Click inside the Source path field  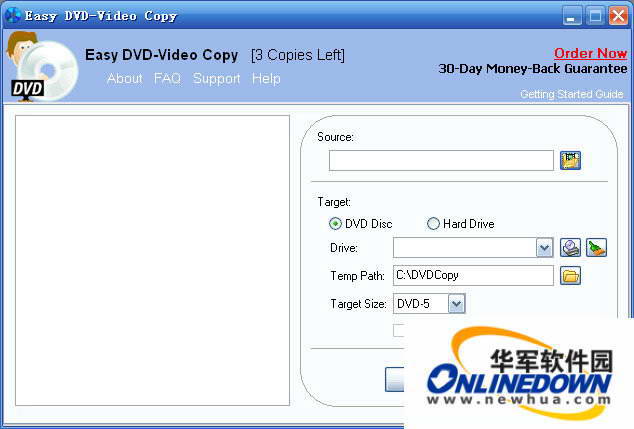(441, 161)
